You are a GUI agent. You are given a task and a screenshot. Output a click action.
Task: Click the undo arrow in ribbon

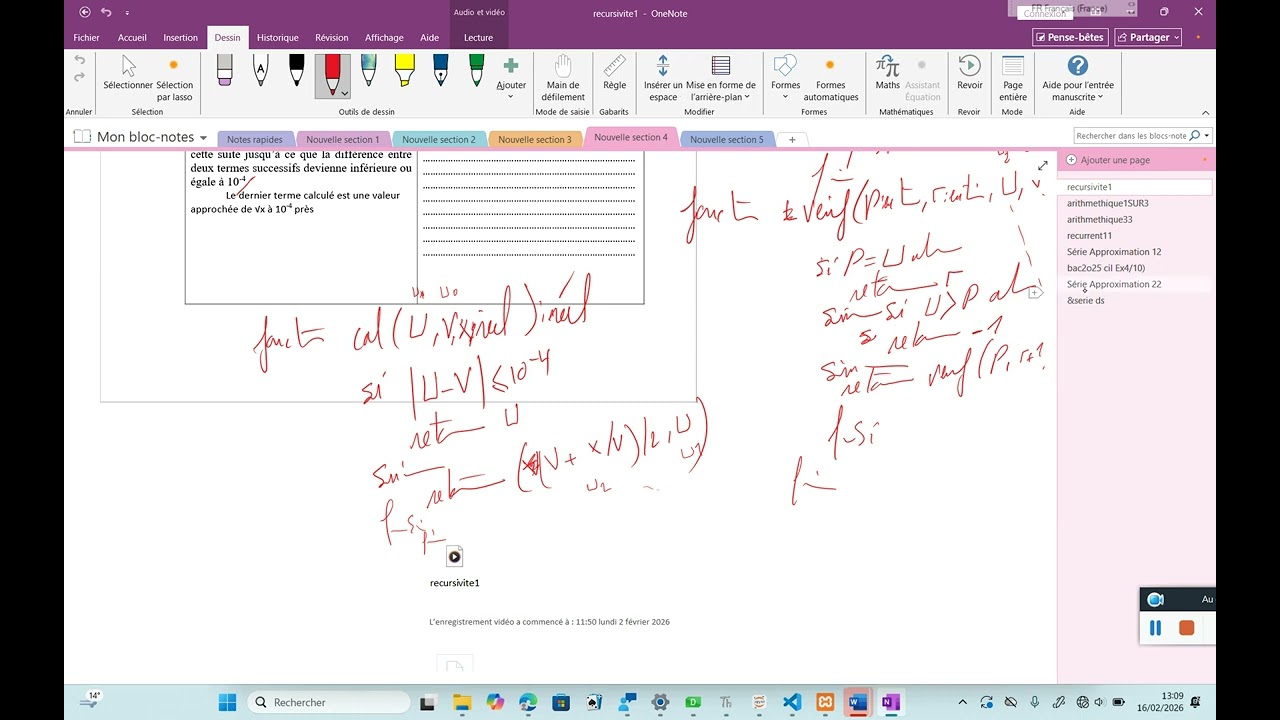point(79,60)
